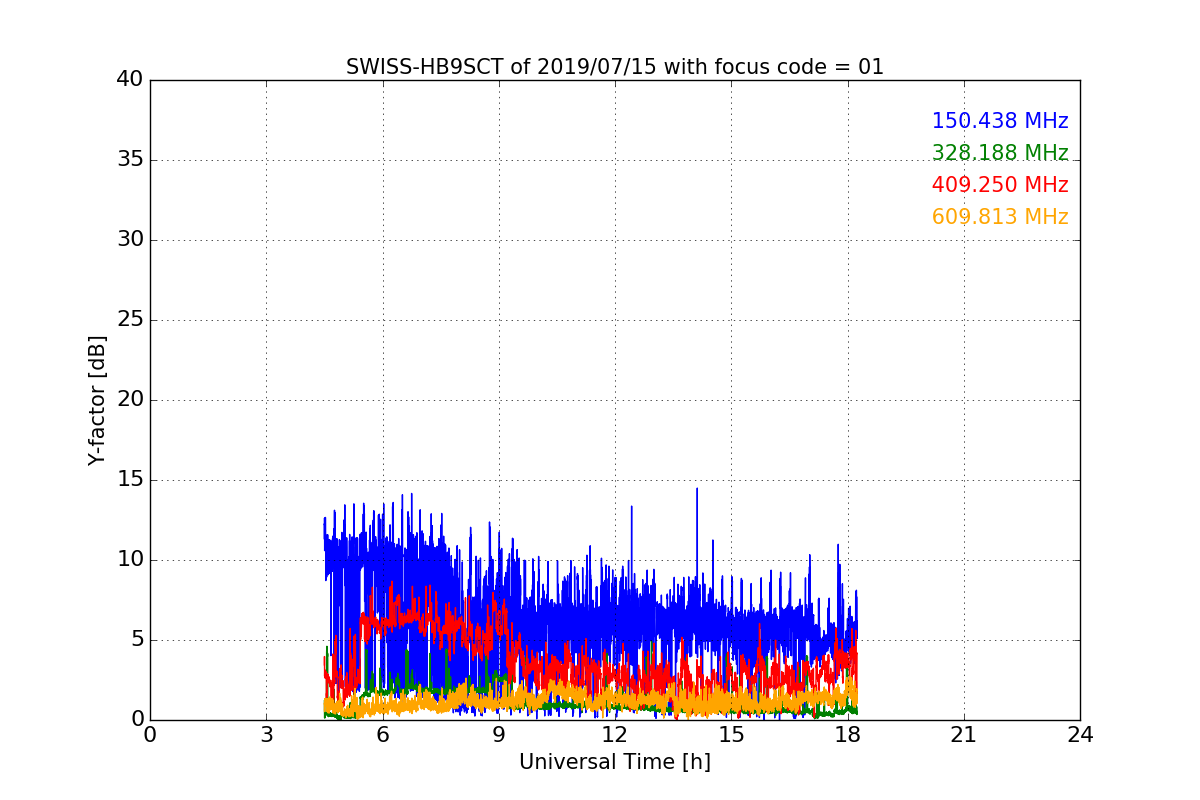1200x800 pixels.
Task: Select the 328.188 MHz legend label
Action: 1000,153
